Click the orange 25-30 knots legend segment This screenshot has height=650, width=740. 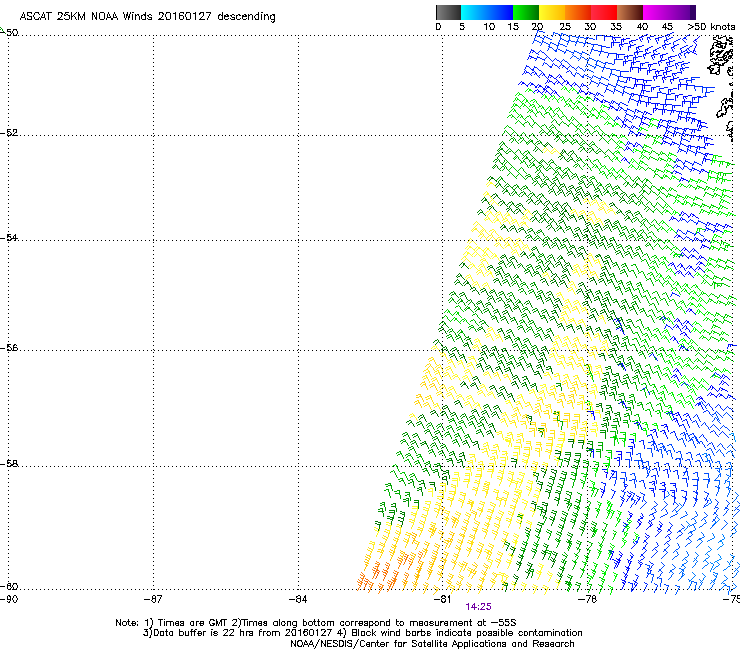pos(578,12)
